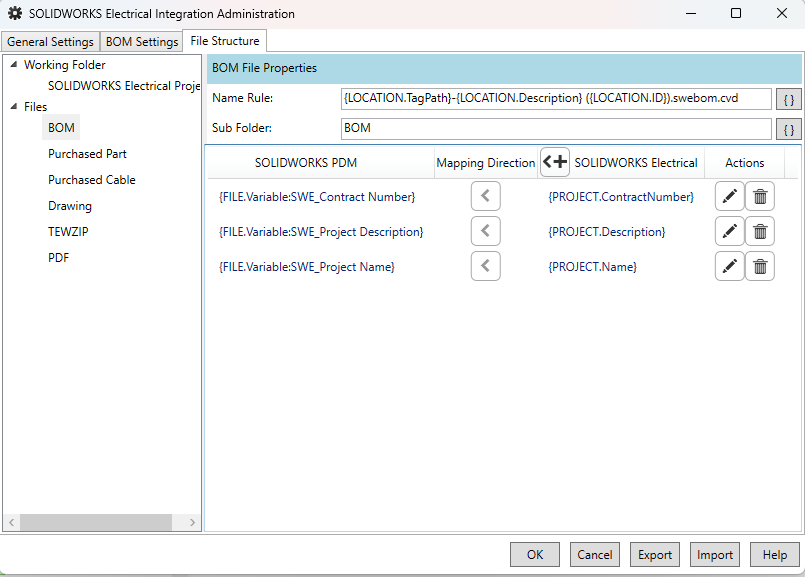Click the Mapping Direction column header
The image size is (805, 577).
[486, 163]
